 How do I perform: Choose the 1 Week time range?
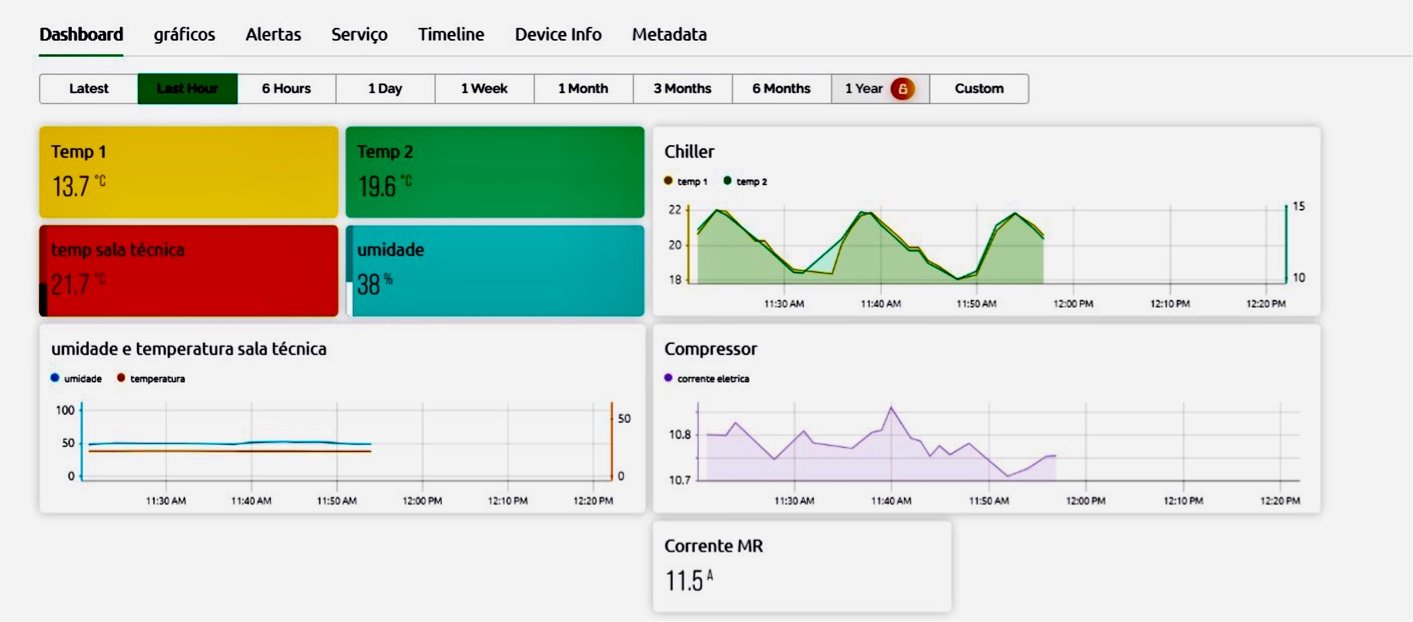(x=484, y=89)
